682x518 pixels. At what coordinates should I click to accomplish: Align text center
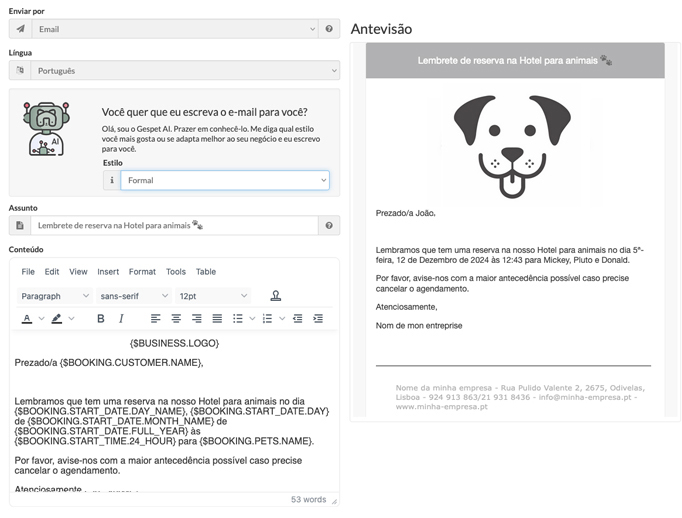tap(176, 318)
